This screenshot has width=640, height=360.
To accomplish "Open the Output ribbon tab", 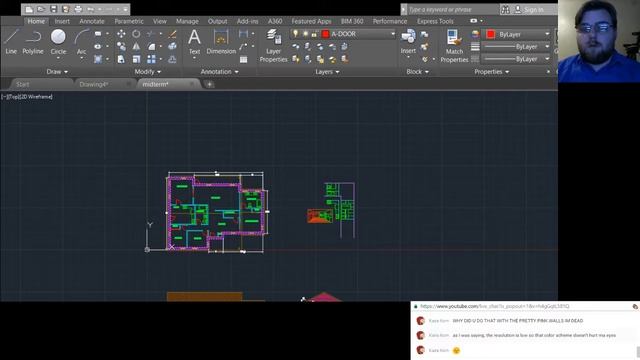I will (217, 21).
